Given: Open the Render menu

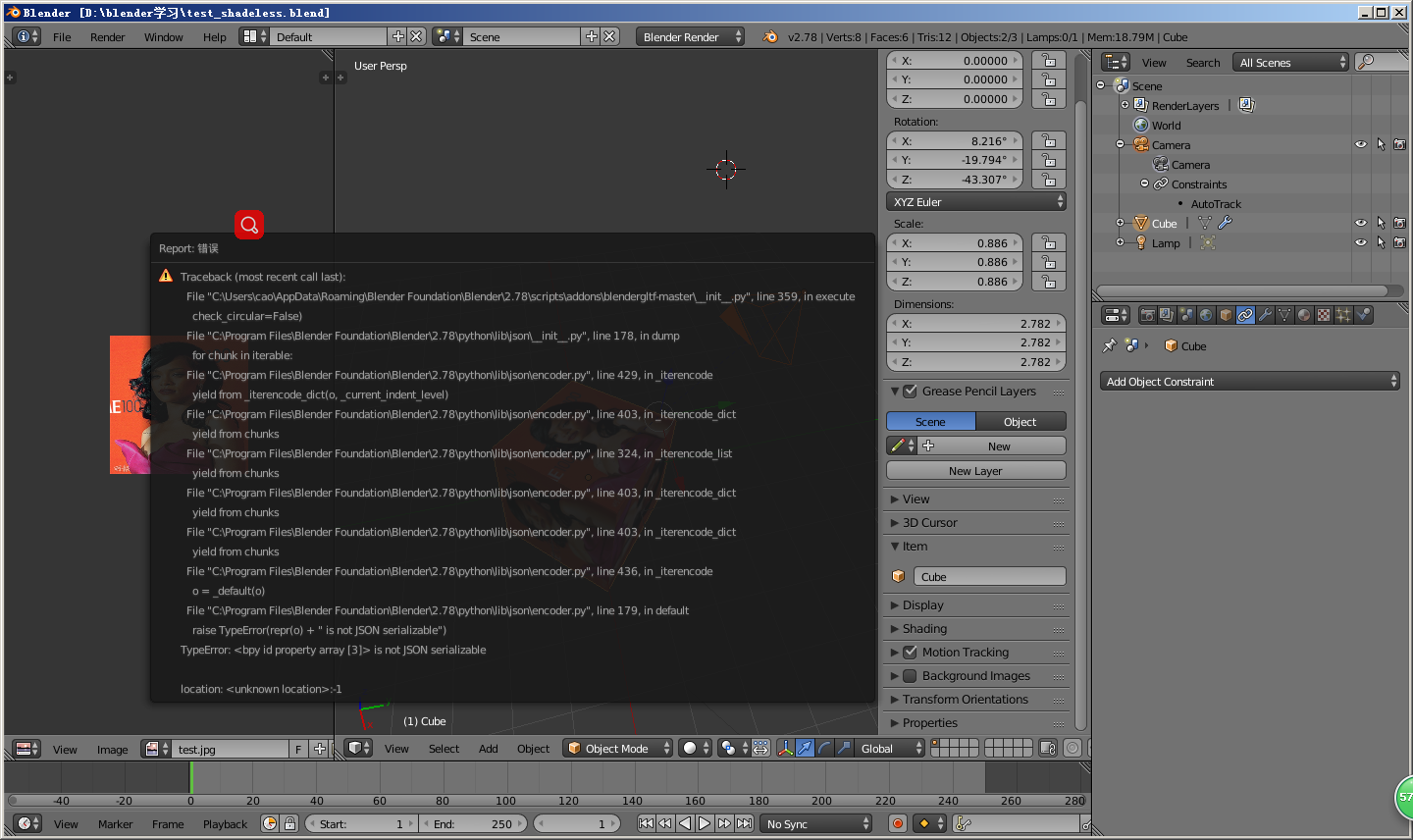Looking at the screenshot, I should coord(108,37).
